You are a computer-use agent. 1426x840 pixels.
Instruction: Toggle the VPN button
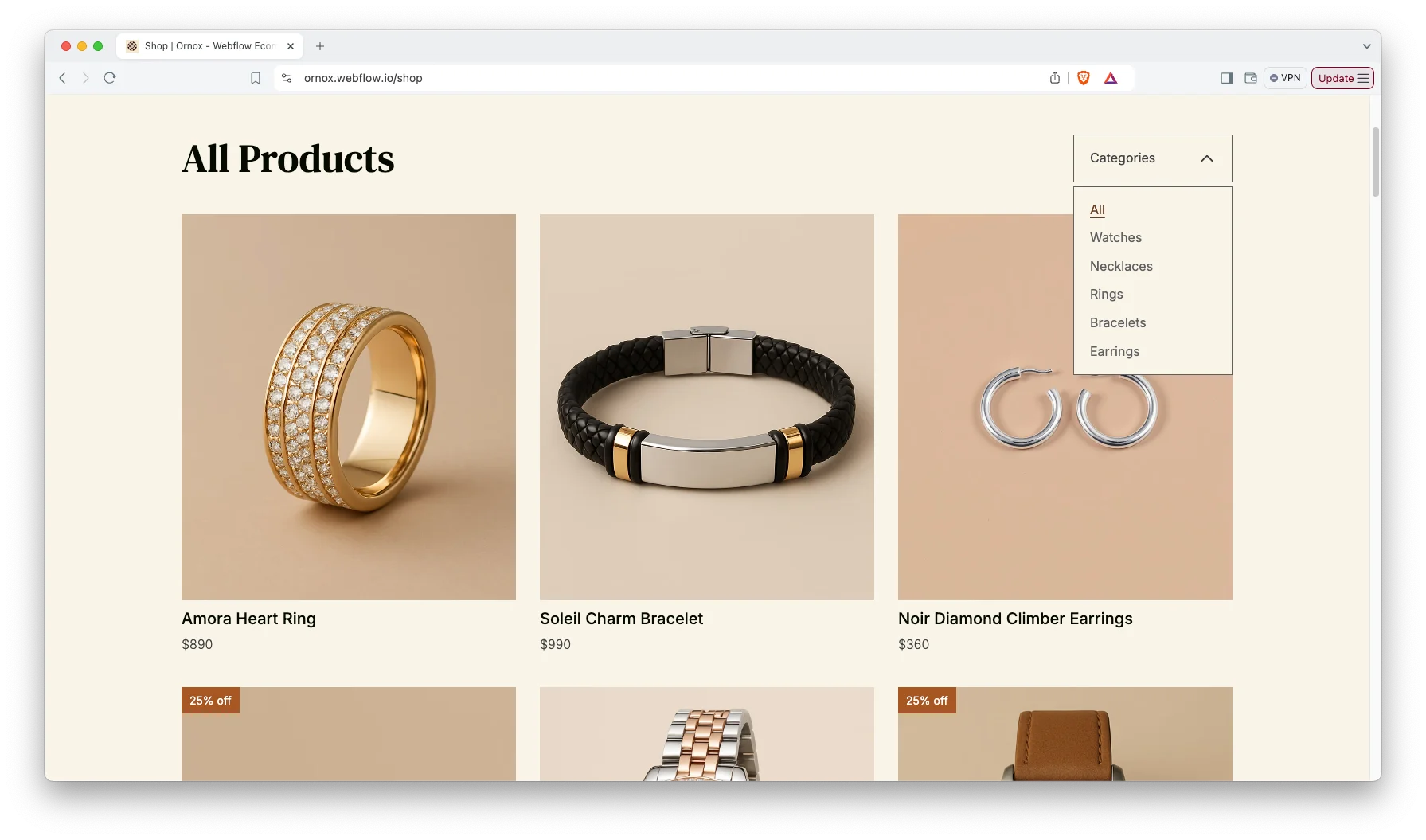click(x=1285, y=78)
